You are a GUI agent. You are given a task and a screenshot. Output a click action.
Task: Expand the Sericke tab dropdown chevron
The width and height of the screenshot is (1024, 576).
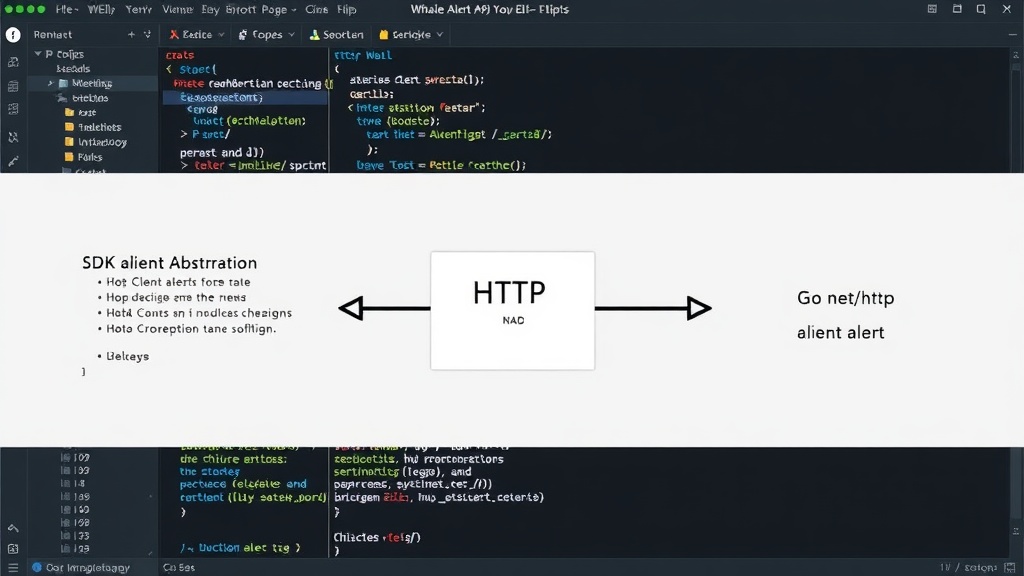[x=440, y=35]
